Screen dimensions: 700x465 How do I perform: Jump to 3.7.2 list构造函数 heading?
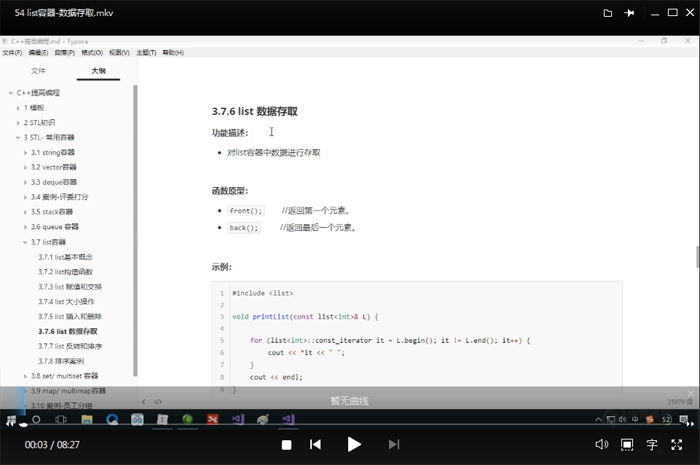click(x=65, y=272)
